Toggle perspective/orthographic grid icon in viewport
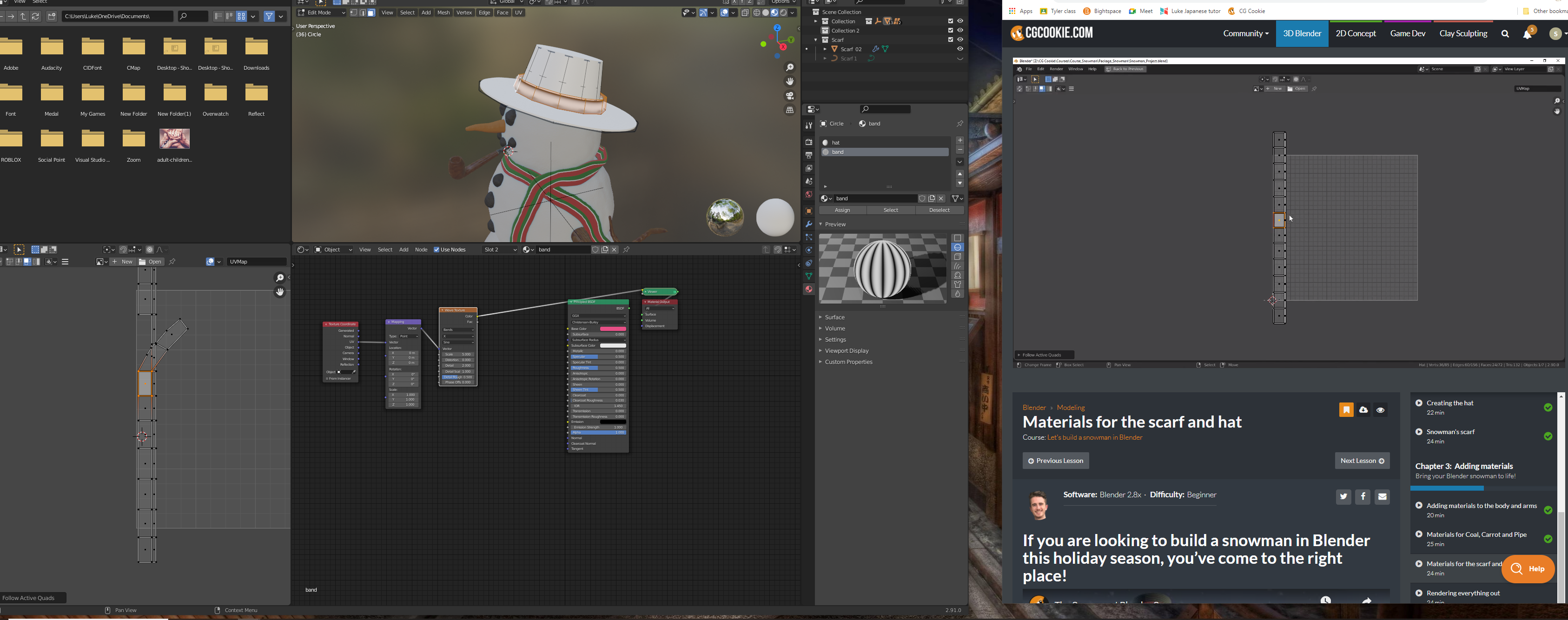This screenshot has width=1568, height=620. pyautogui.click(x=789, y=110)
